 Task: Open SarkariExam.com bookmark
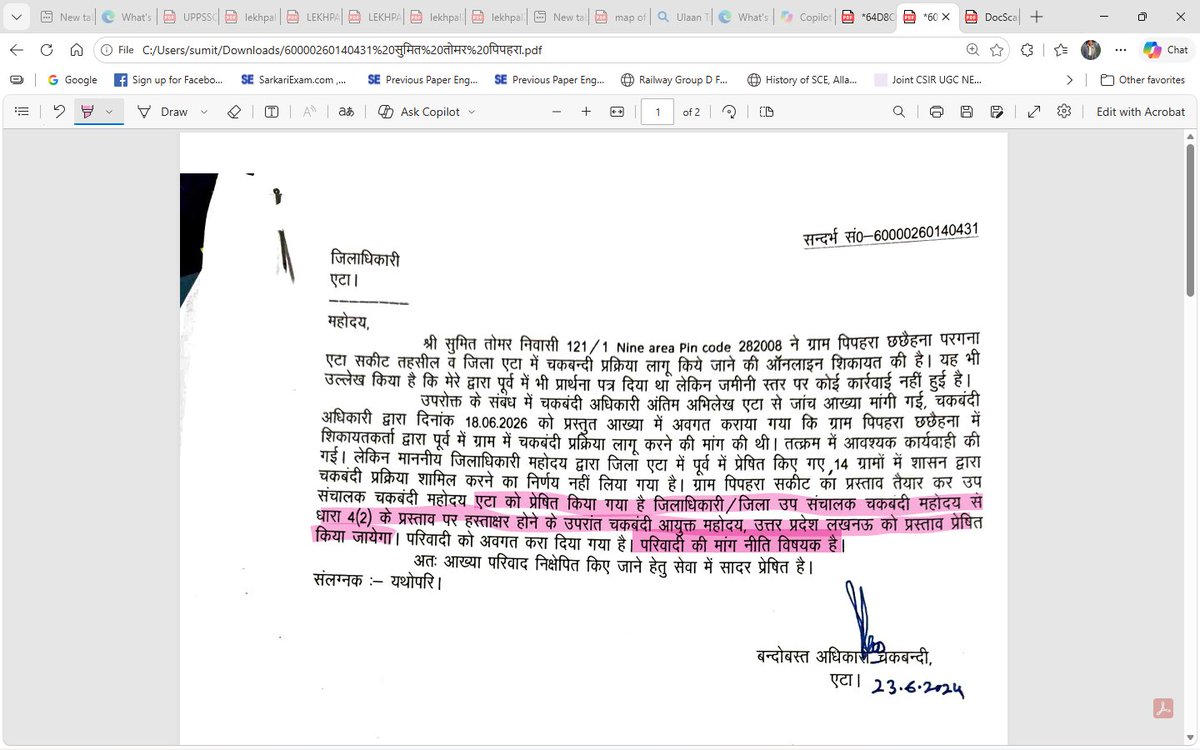[x=293, y=80]
